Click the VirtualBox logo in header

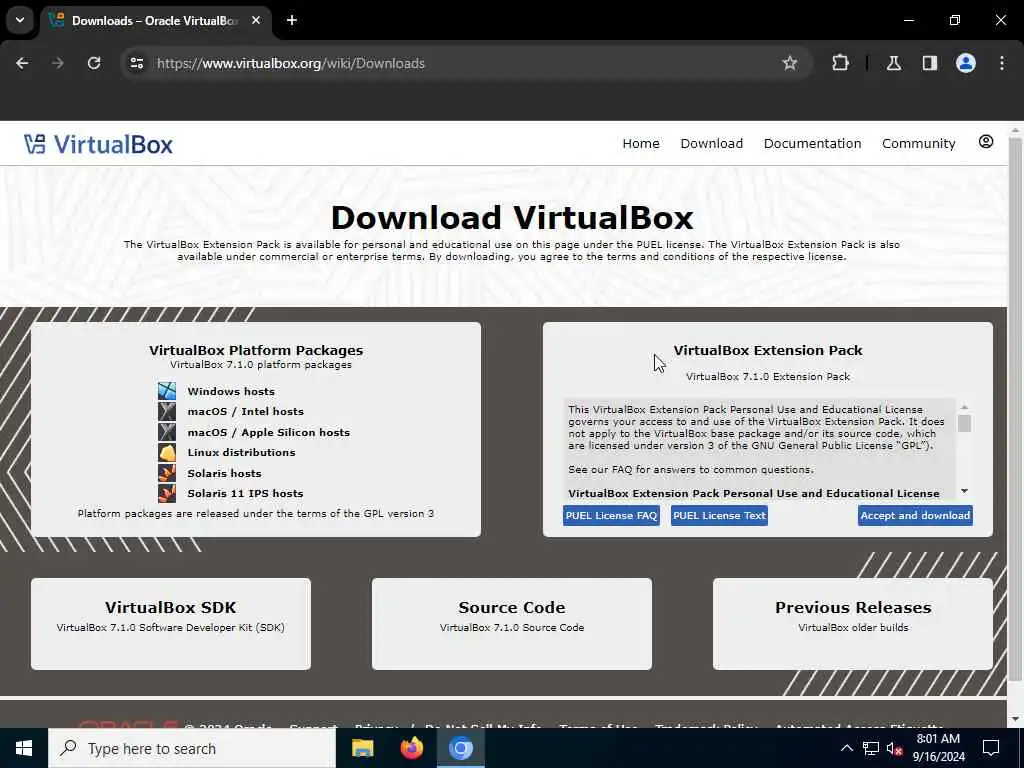click(98, 144)
